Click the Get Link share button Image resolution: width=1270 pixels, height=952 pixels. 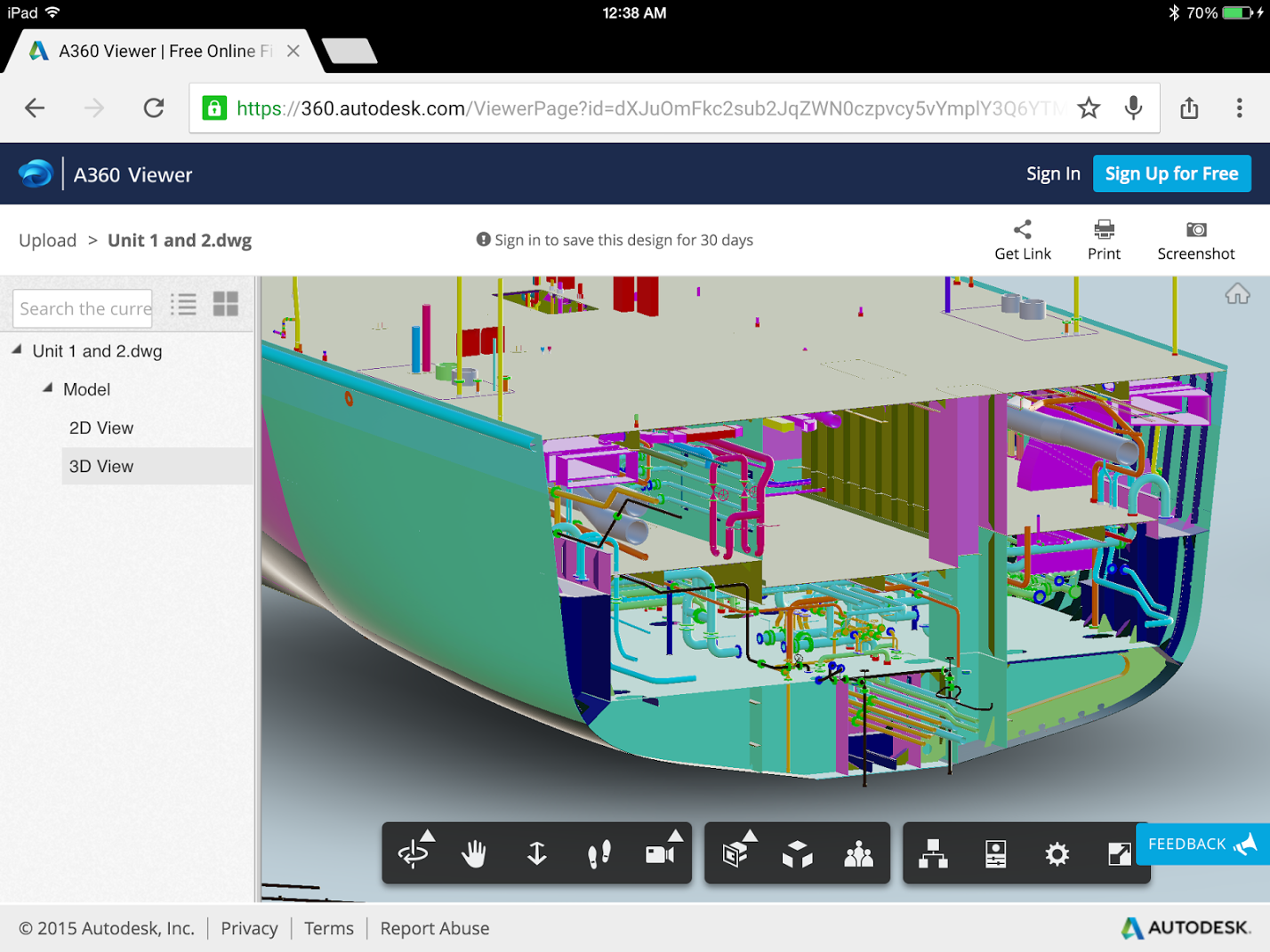coord(1023,240)
